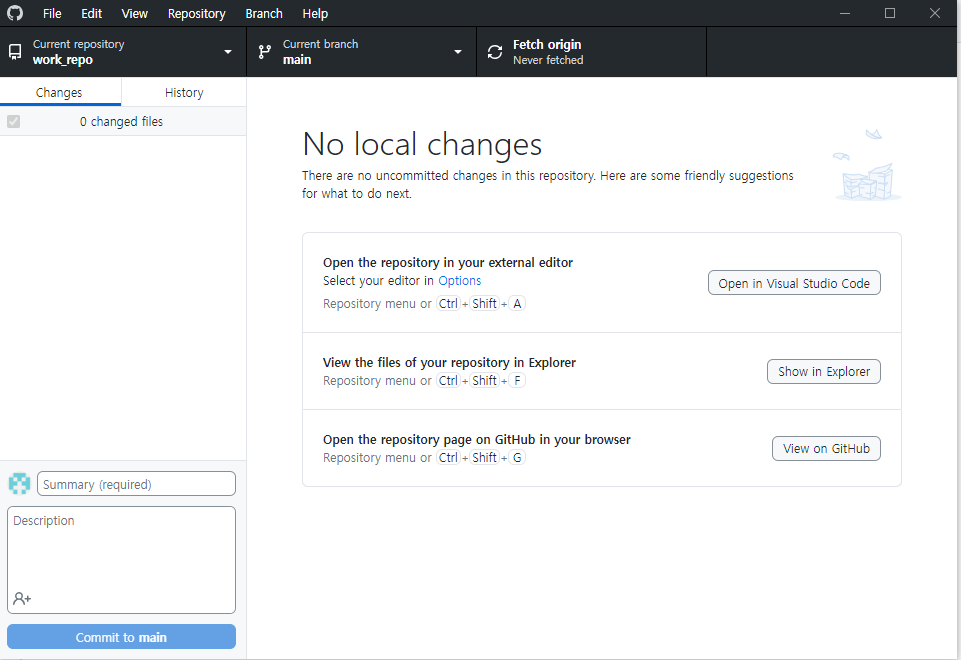Select the Changes tab
Viewport: 961px width, 660px height.
point(59,93)
